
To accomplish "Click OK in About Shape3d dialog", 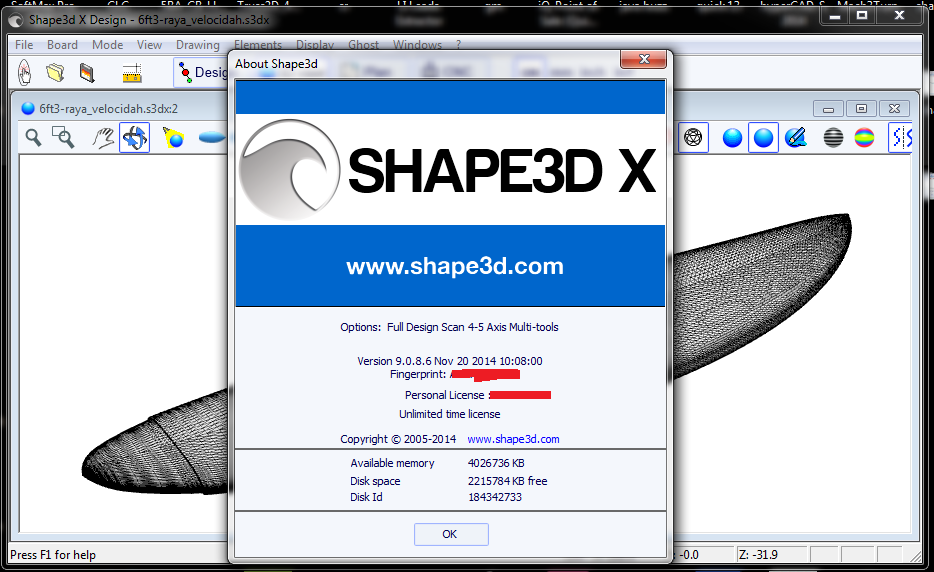I will pyautogui.click(x=451, y=534).
